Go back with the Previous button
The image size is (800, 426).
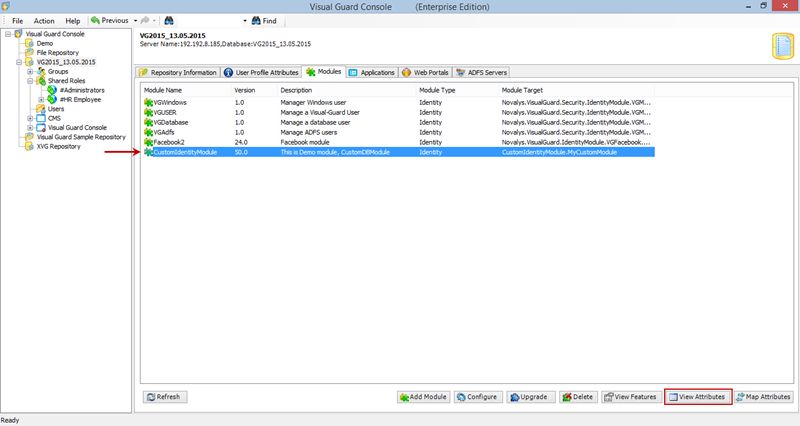click(110, 20)
